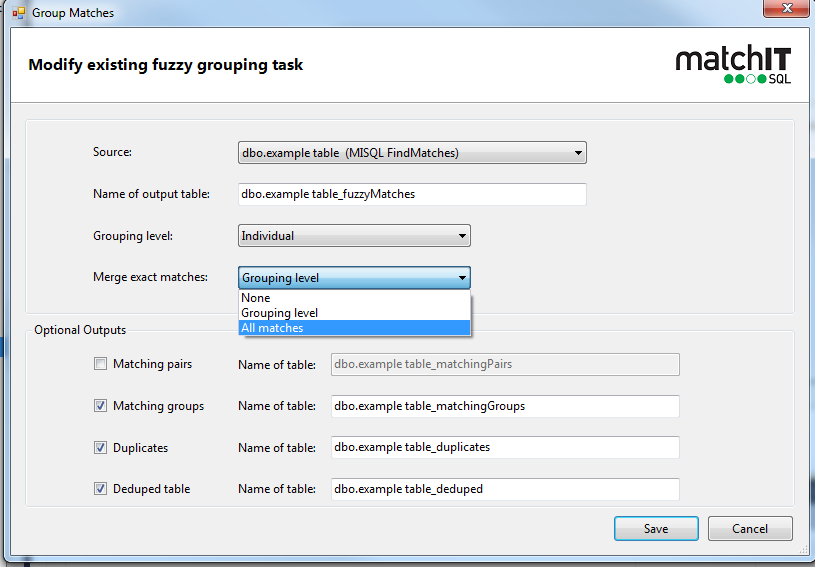The height and width of the screenshot is (567, 815).
Task: Select All matches list option
Action: (x=354, y=328)
